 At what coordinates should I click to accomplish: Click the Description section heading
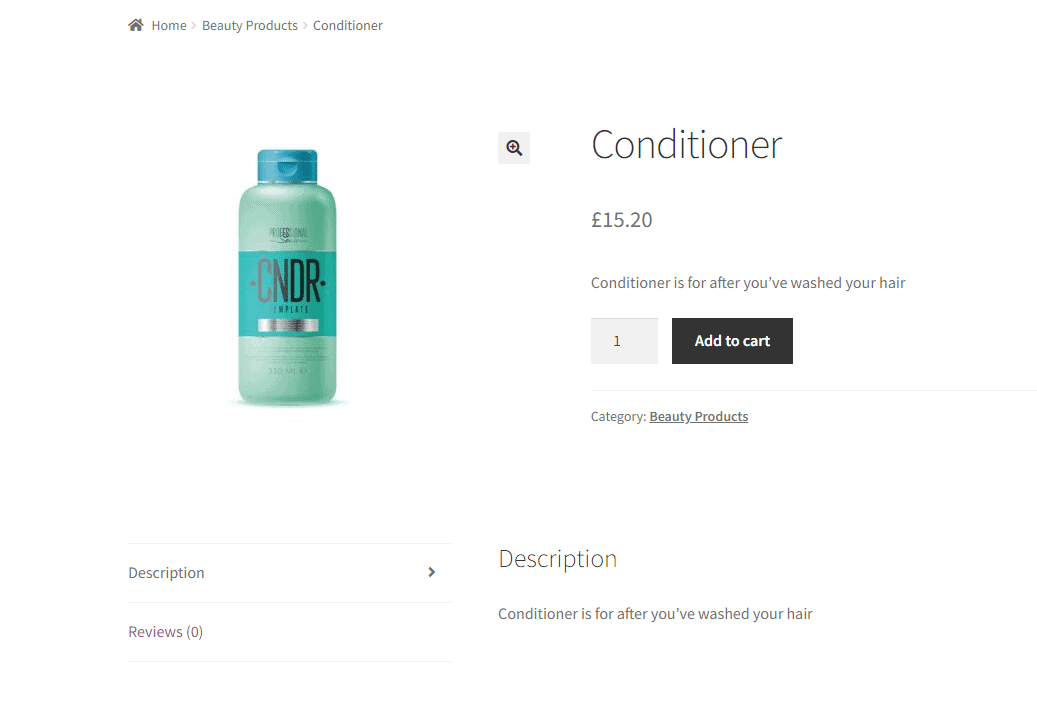click(557, 559)
